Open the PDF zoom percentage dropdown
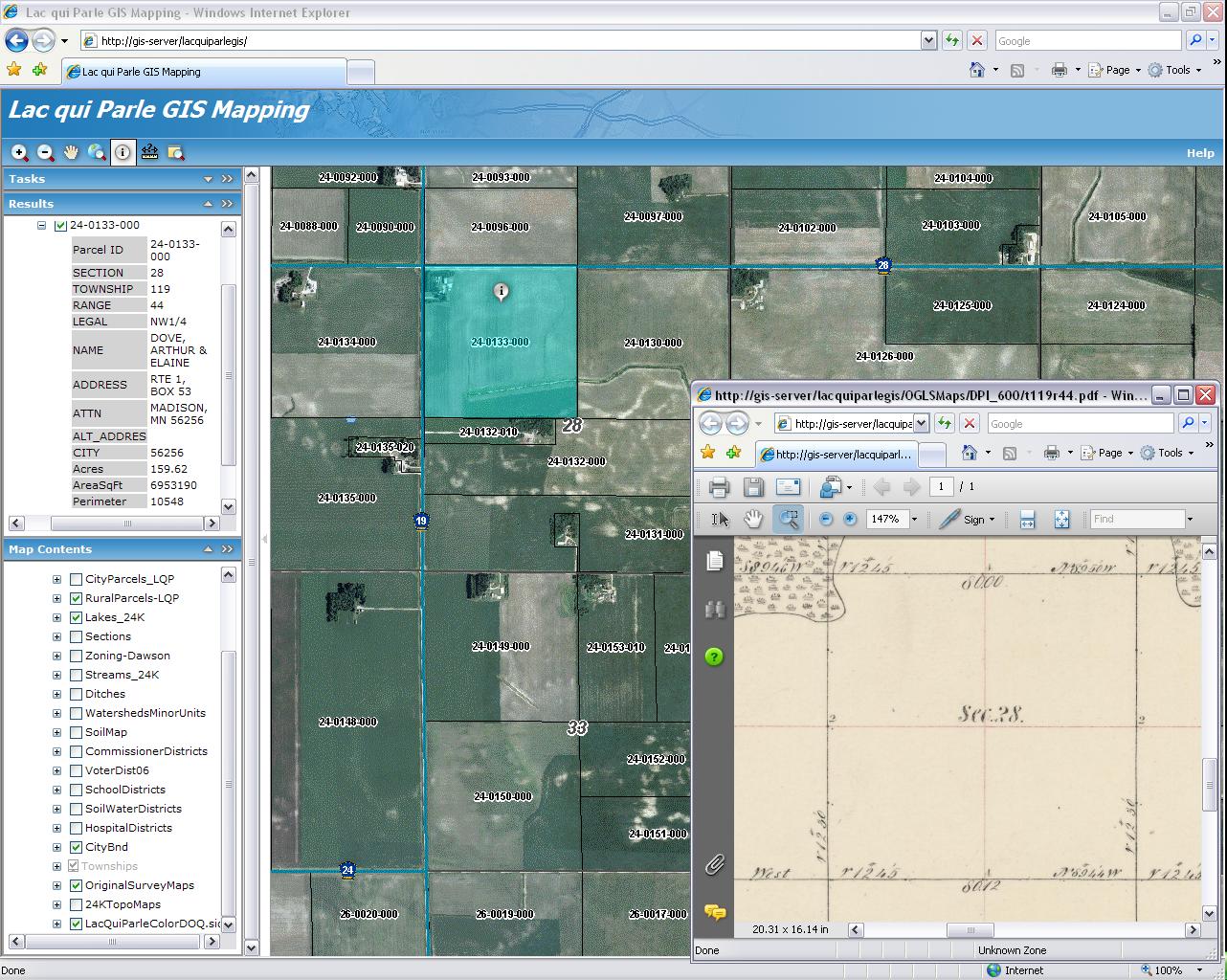This screenshot has width=1227, height=980. coord(914,519)
